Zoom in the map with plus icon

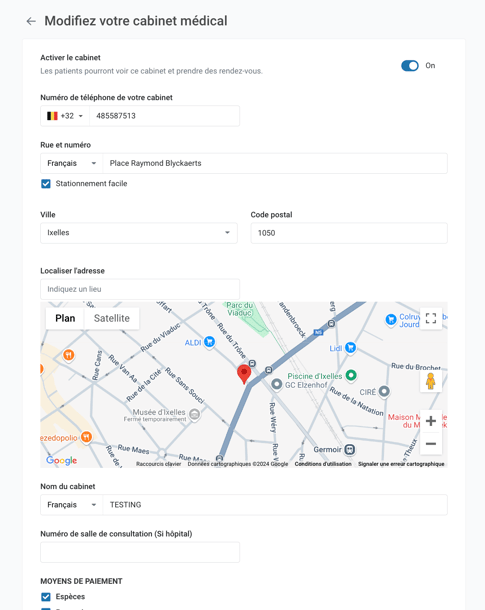point(431,421)
